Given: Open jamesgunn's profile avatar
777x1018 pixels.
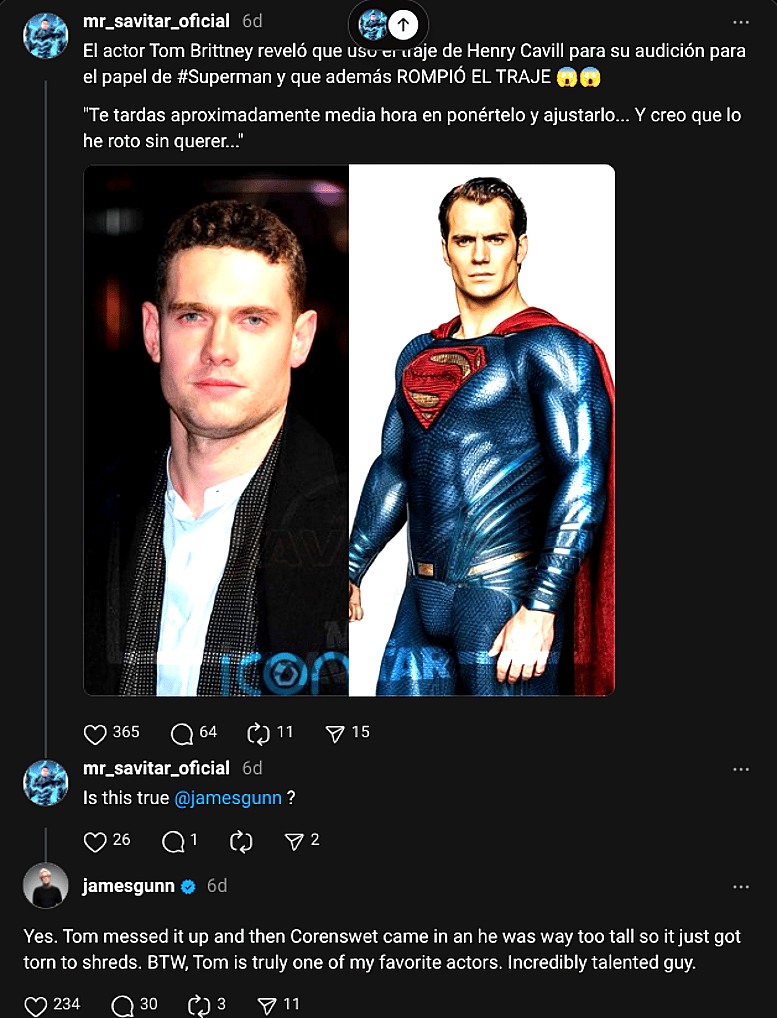Looking at the screenshot, I should tap(46, 886).
